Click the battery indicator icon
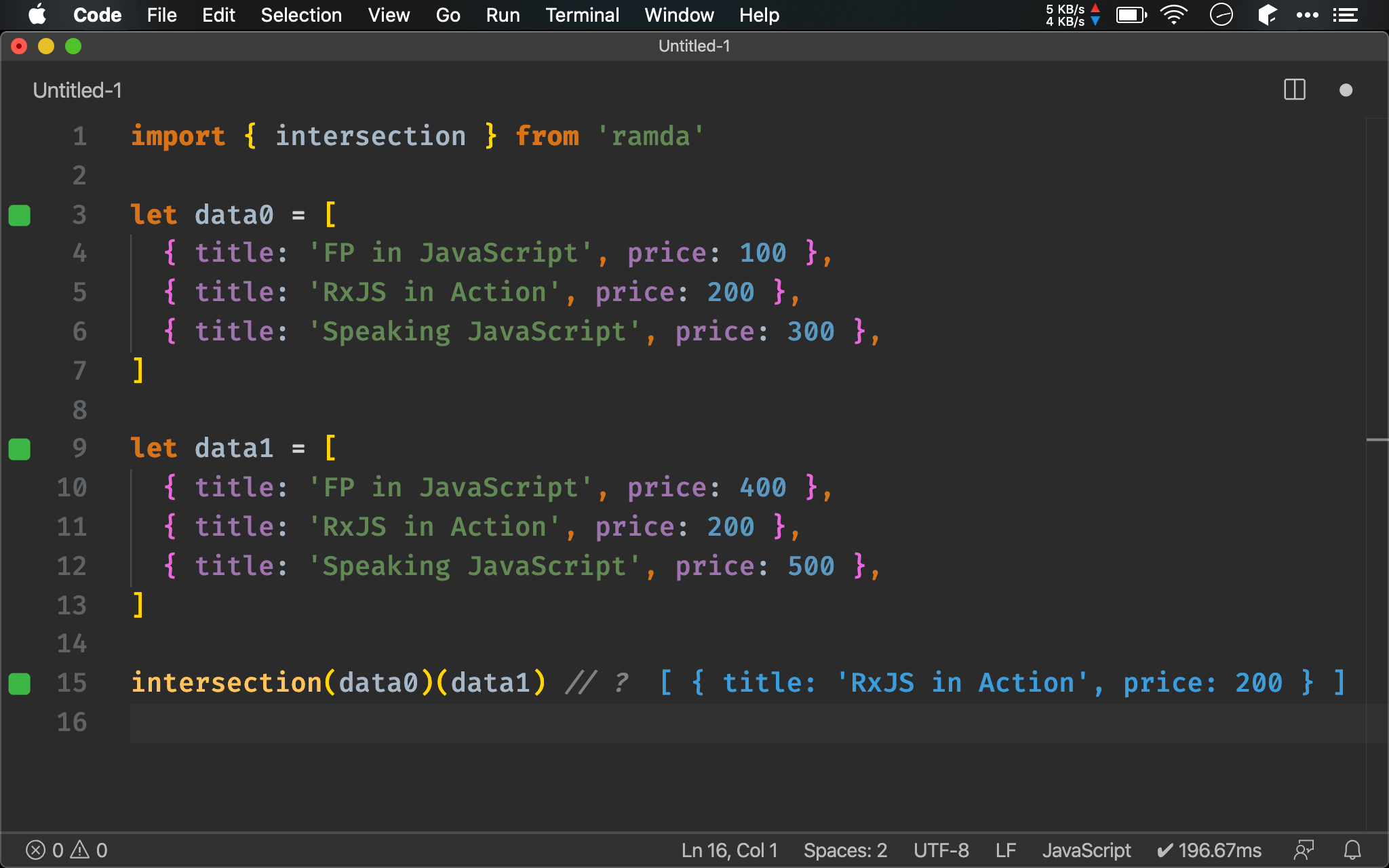Screen dimensions: 1389x868 1131,14
